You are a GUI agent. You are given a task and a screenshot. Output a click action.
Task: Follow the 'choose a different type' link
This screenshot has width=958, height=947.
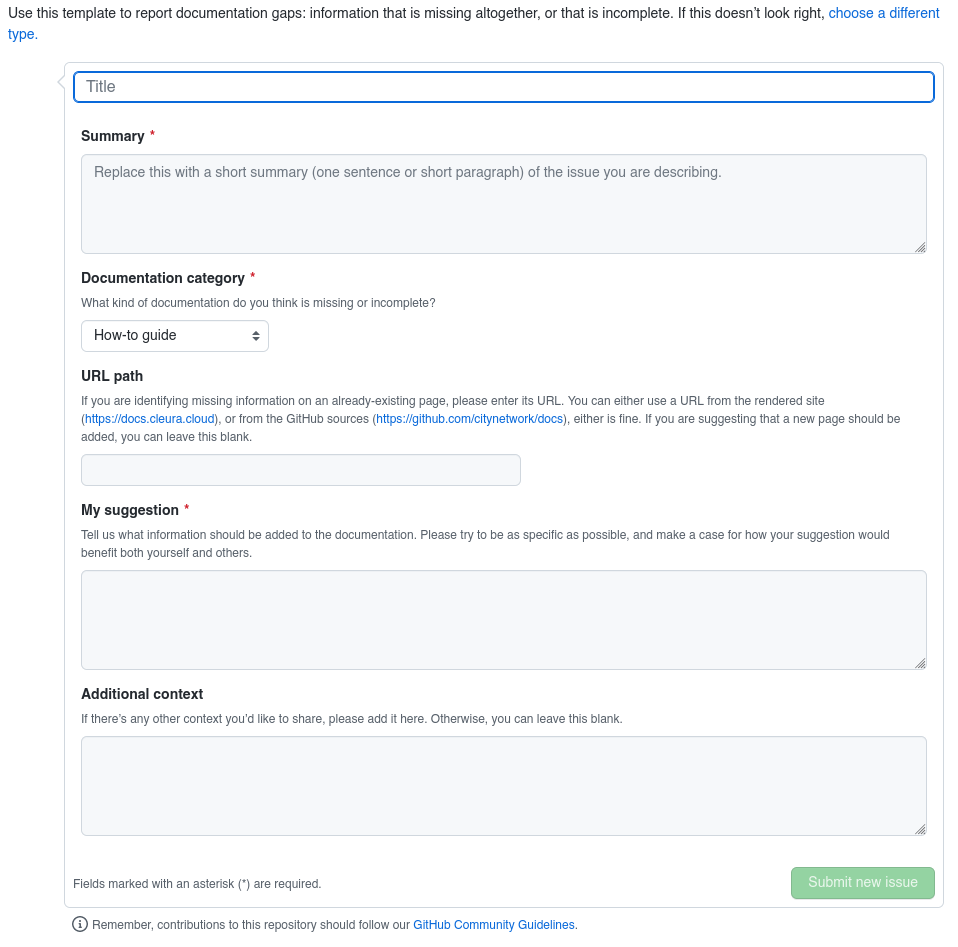[x=883, y=12]
